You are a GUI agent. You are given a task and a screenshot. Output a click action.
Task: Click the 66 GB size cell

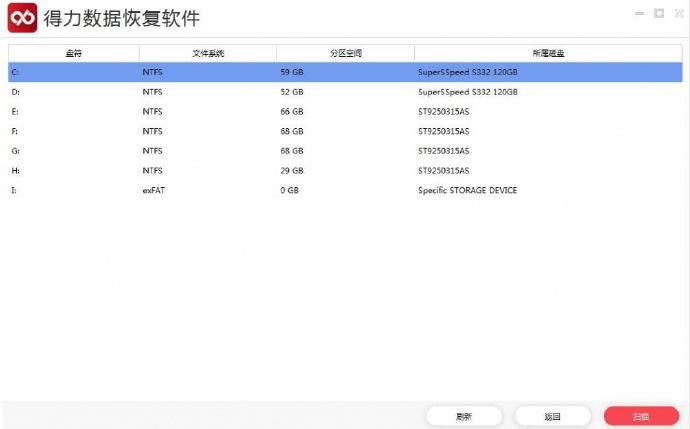(x=292, y=112)
